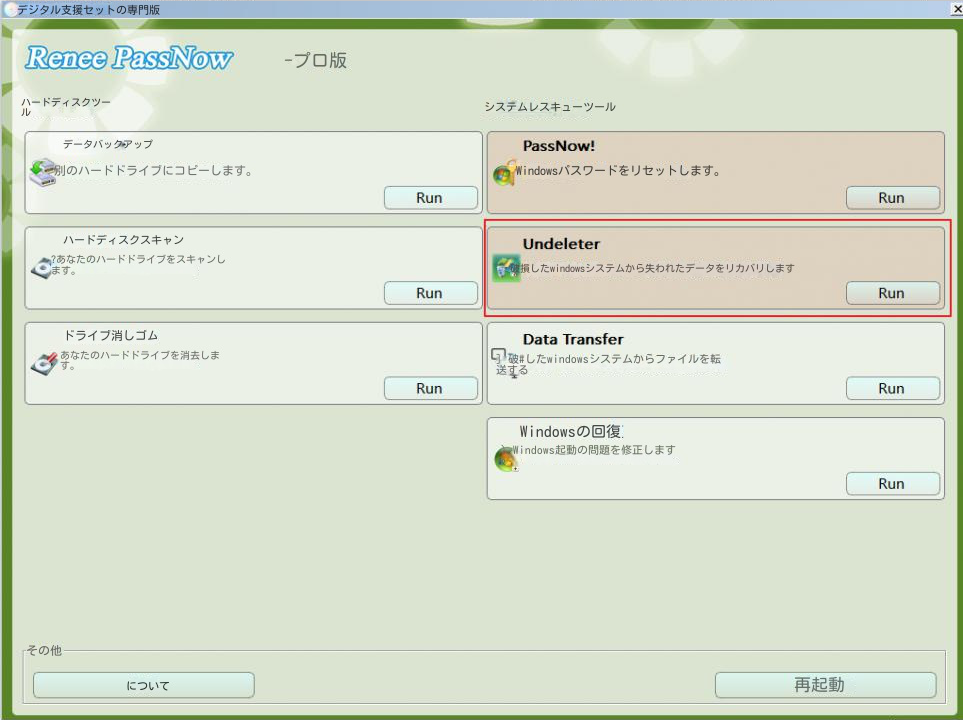Image resolution: width=963 pixels, height=720 pixels.
Task: Click the title bar application icon
Action: (x=10, y=9)
